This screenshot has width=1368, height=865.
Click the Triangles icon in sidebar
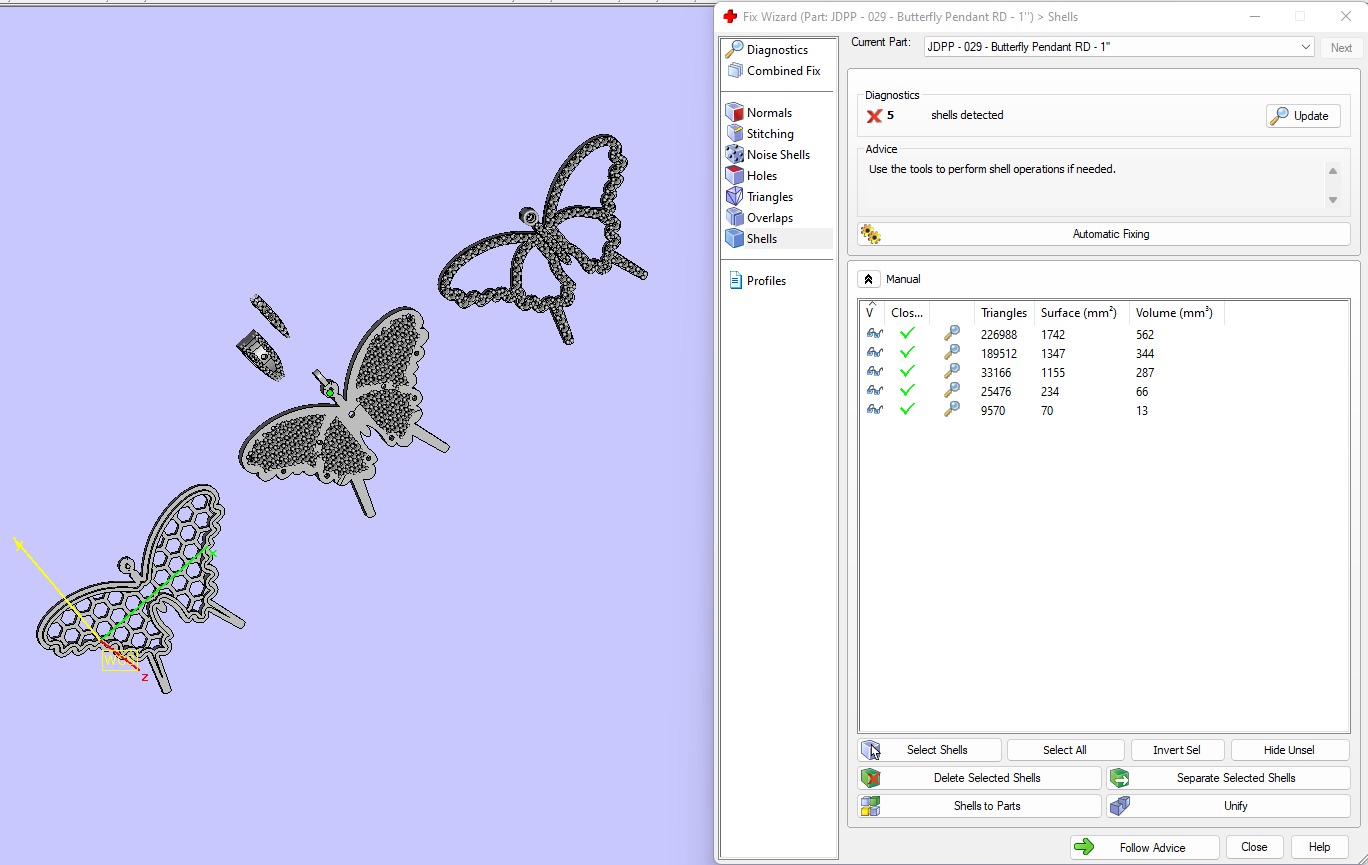[735, 196]
